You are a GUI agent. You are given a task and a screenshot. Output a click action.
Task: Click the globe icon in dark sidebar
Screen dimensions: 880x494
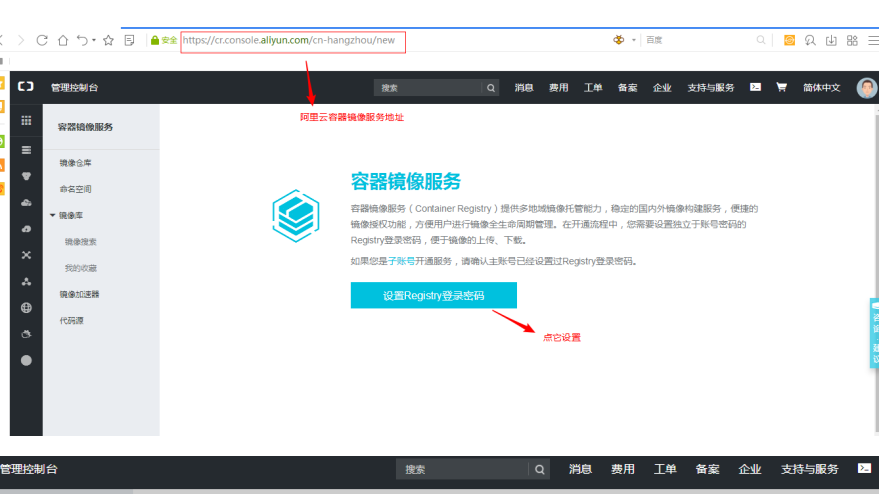click(26, 308)
